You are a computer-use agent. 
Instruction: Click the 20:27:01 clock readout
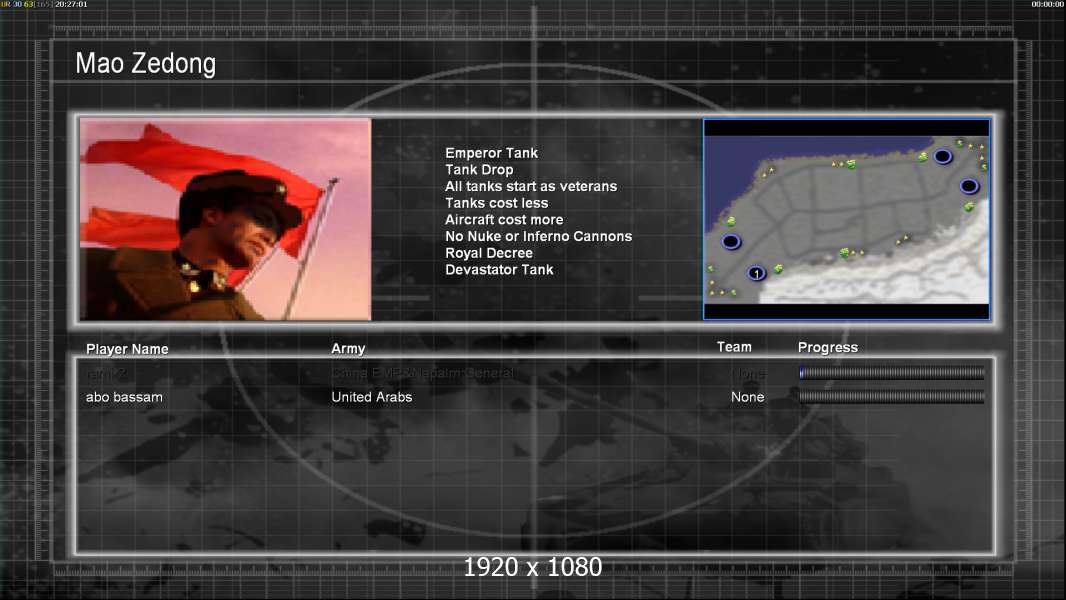(71, 4)
